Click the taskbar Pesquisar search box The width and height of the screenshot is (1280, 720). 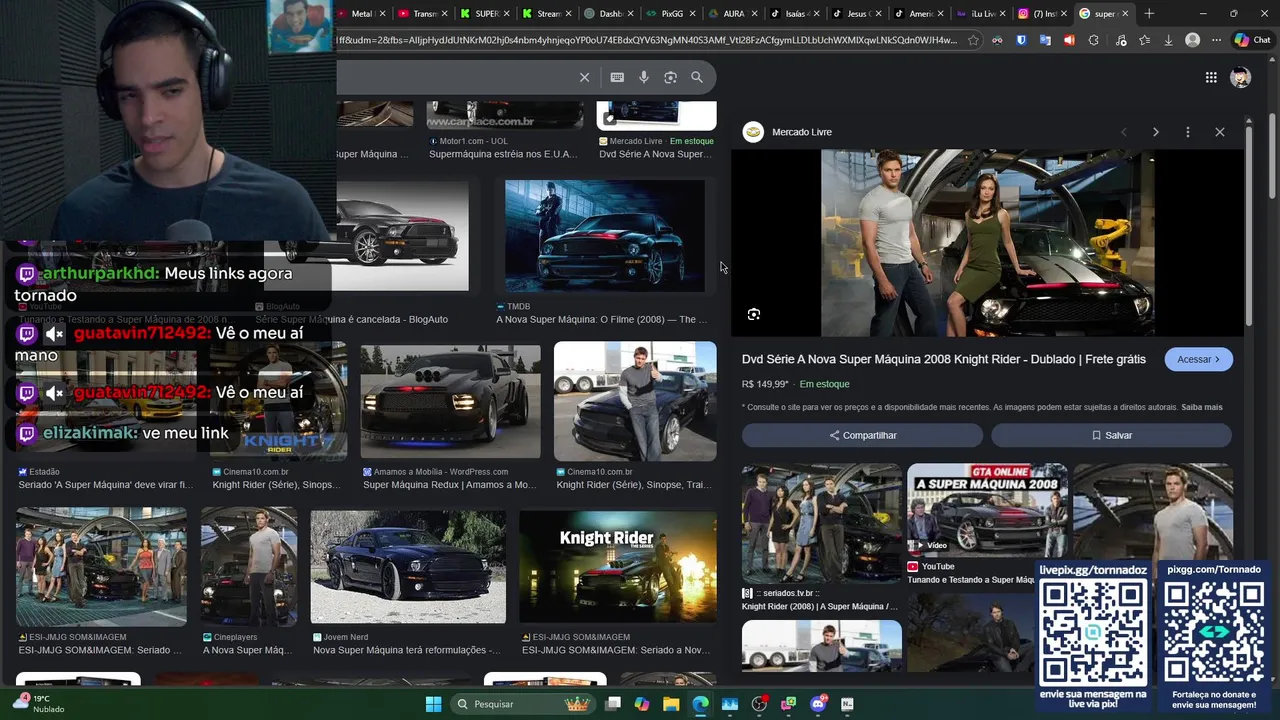pos(522,704)
